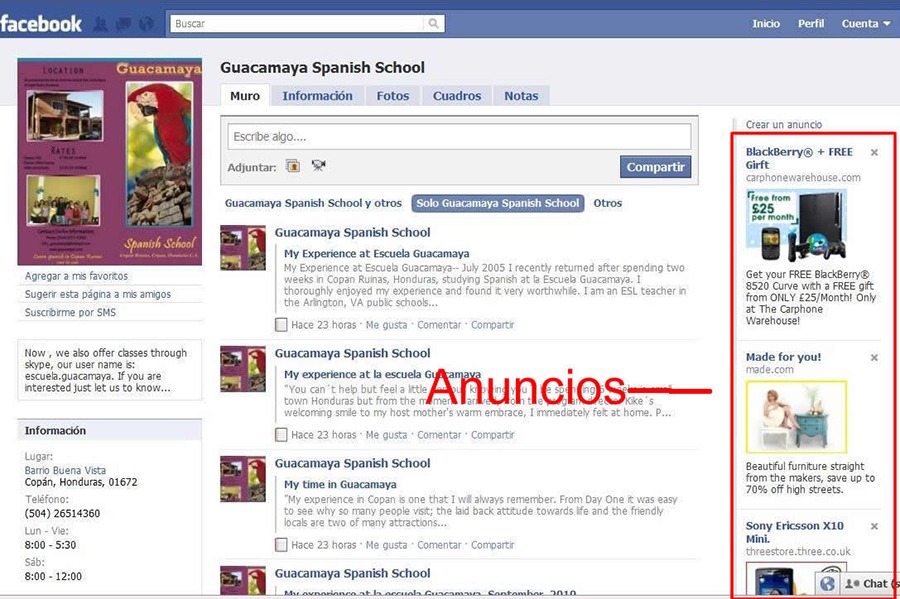Switch to the Información tab
The height and width of the screenshot is (599, 900).
(317, 96)
